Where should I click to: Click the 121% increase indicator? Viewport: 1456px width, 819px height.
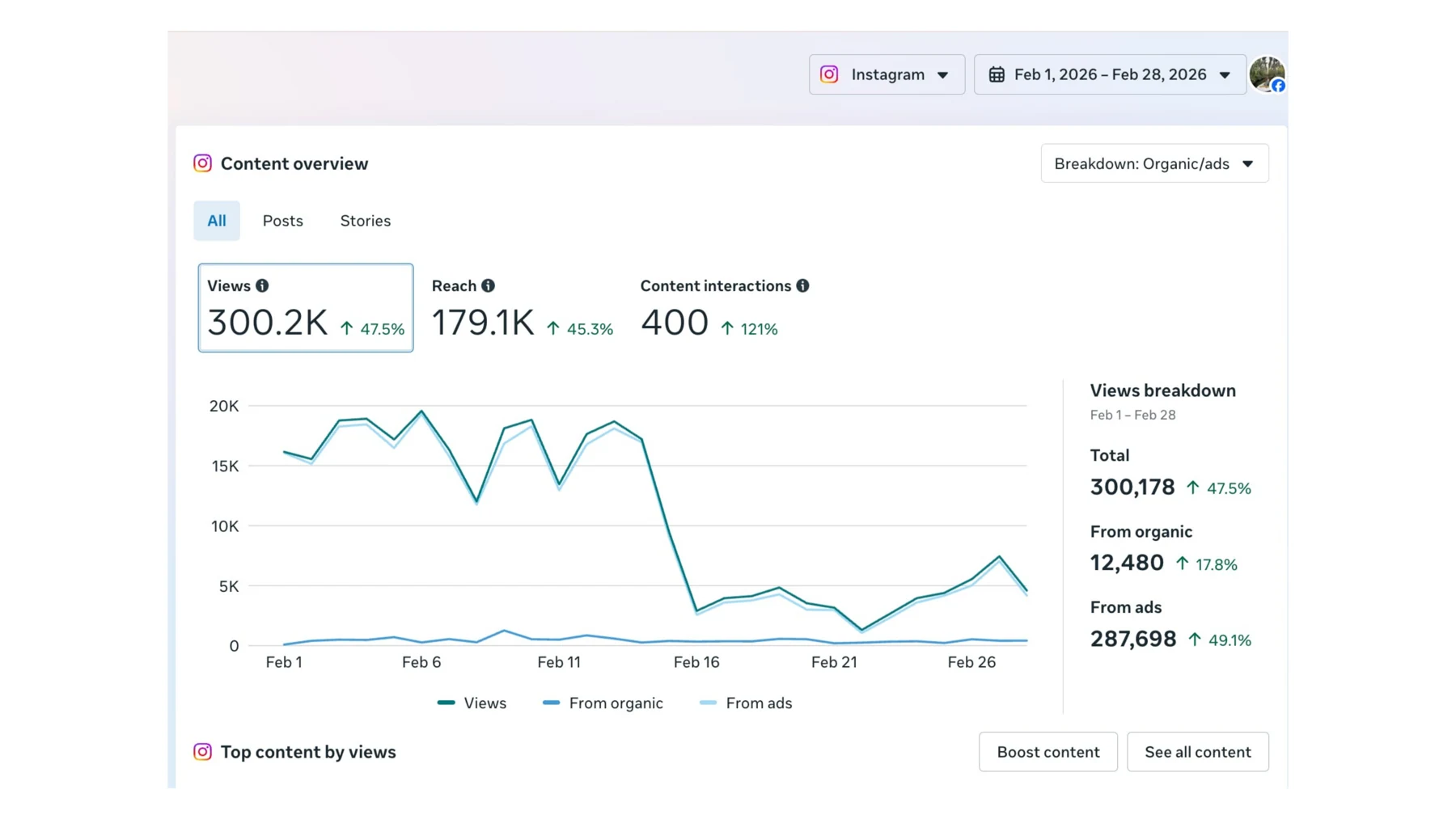[749, 329]
